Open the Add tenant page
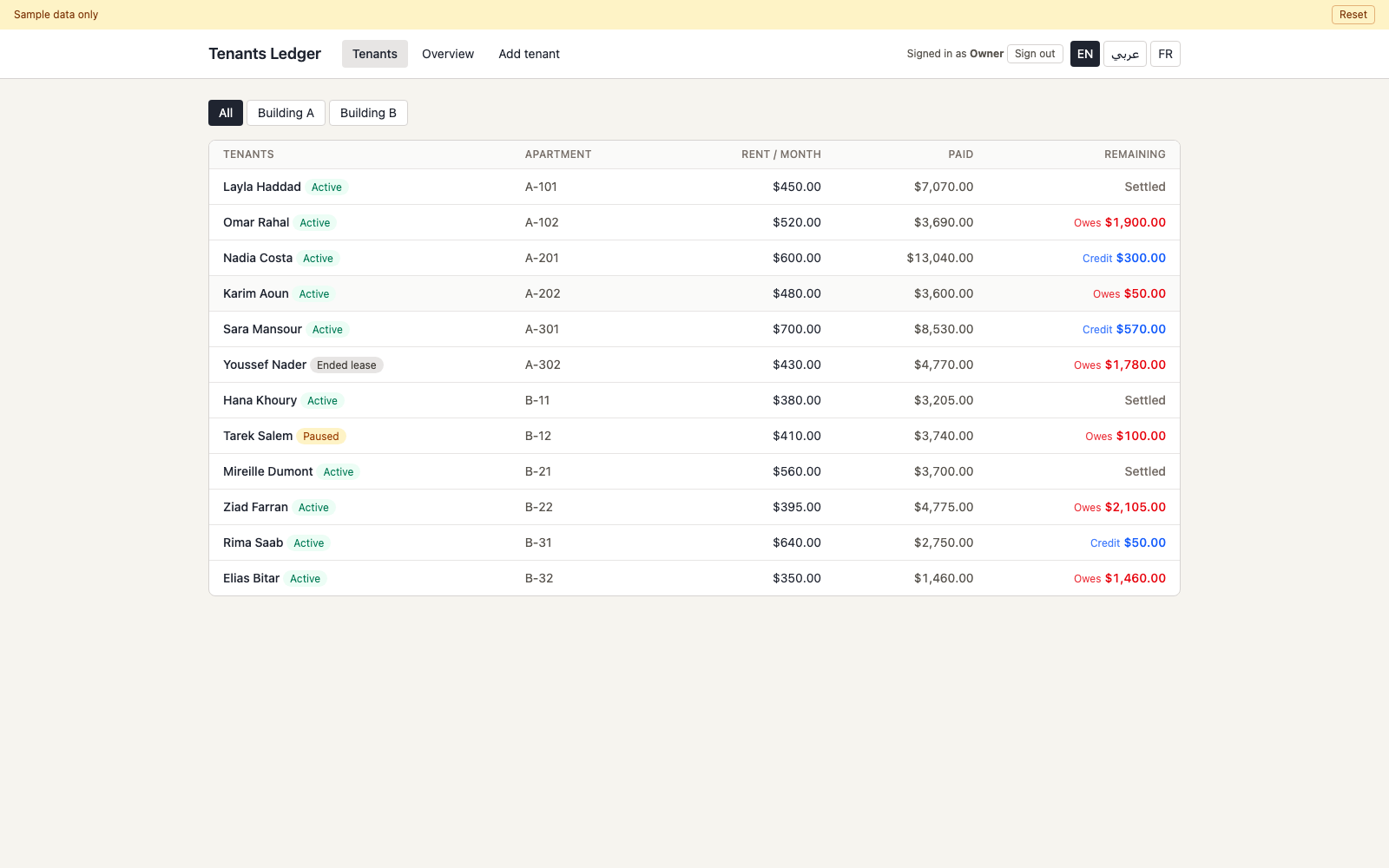 tap(529, 54)
